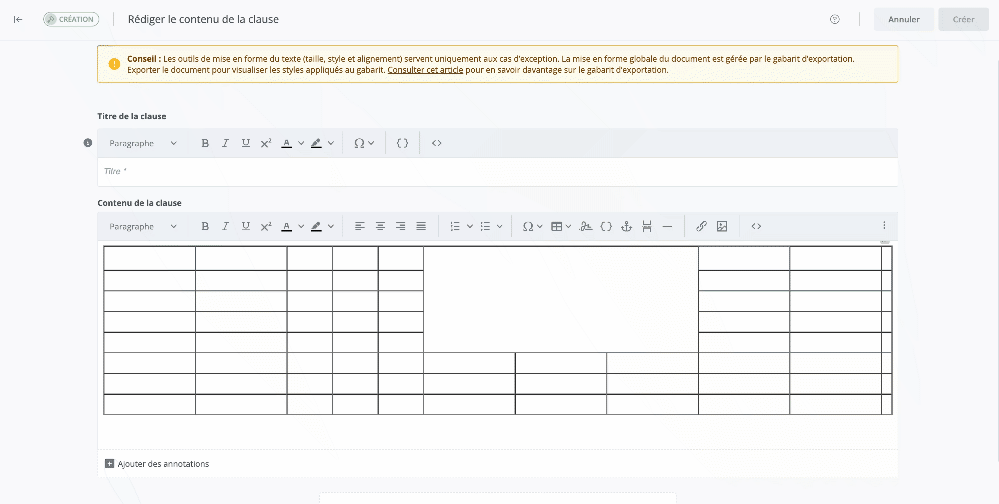Screen dimensions: 999x504
Task: Insert a link in the clause content toolbar
Action: (701, 226)
